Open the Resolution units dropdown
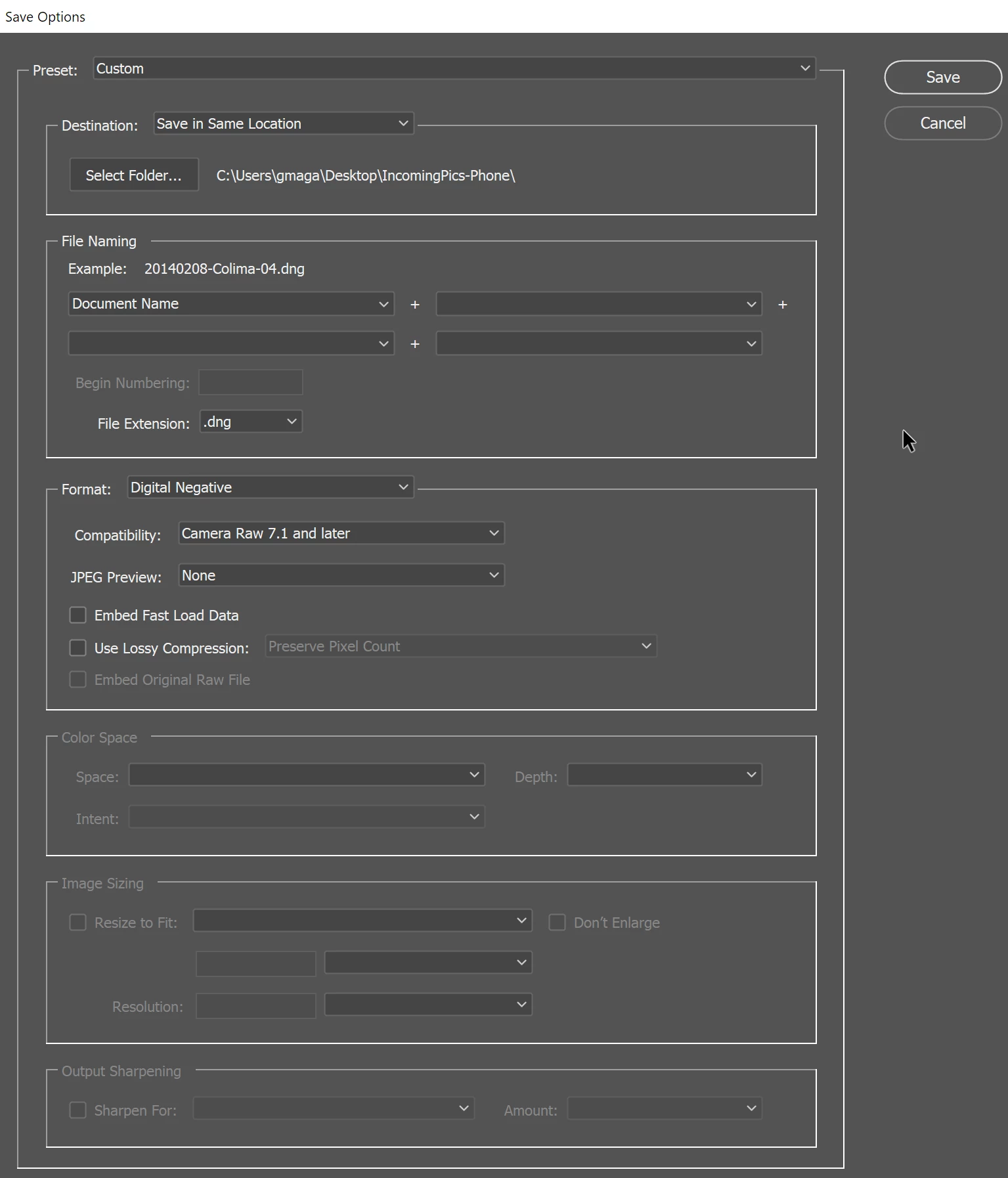This screenshot has height=1178, width=1008. (428, 1005)
